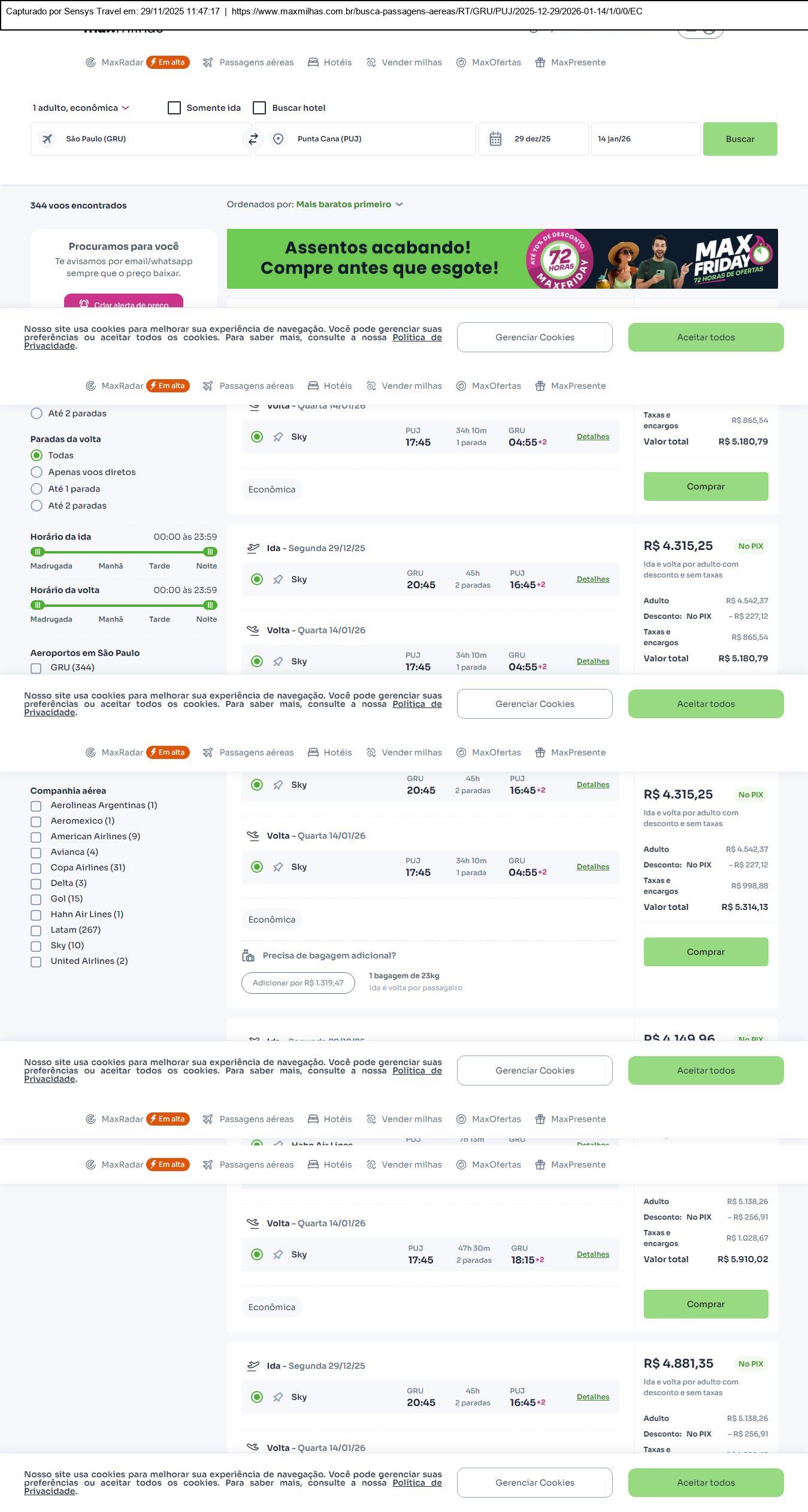808x1512 pixels.
Task: Click the calendar icon in departure date field
Action: [495, 139]
